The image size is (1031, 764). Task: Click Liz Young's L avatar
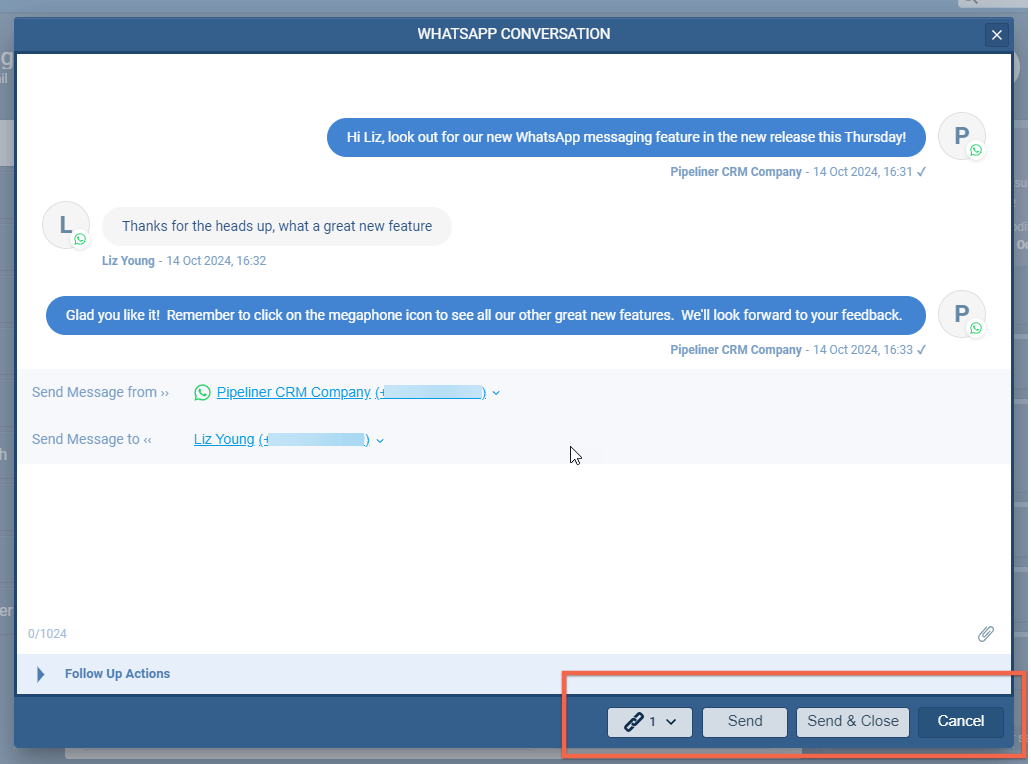pos(66,226)
